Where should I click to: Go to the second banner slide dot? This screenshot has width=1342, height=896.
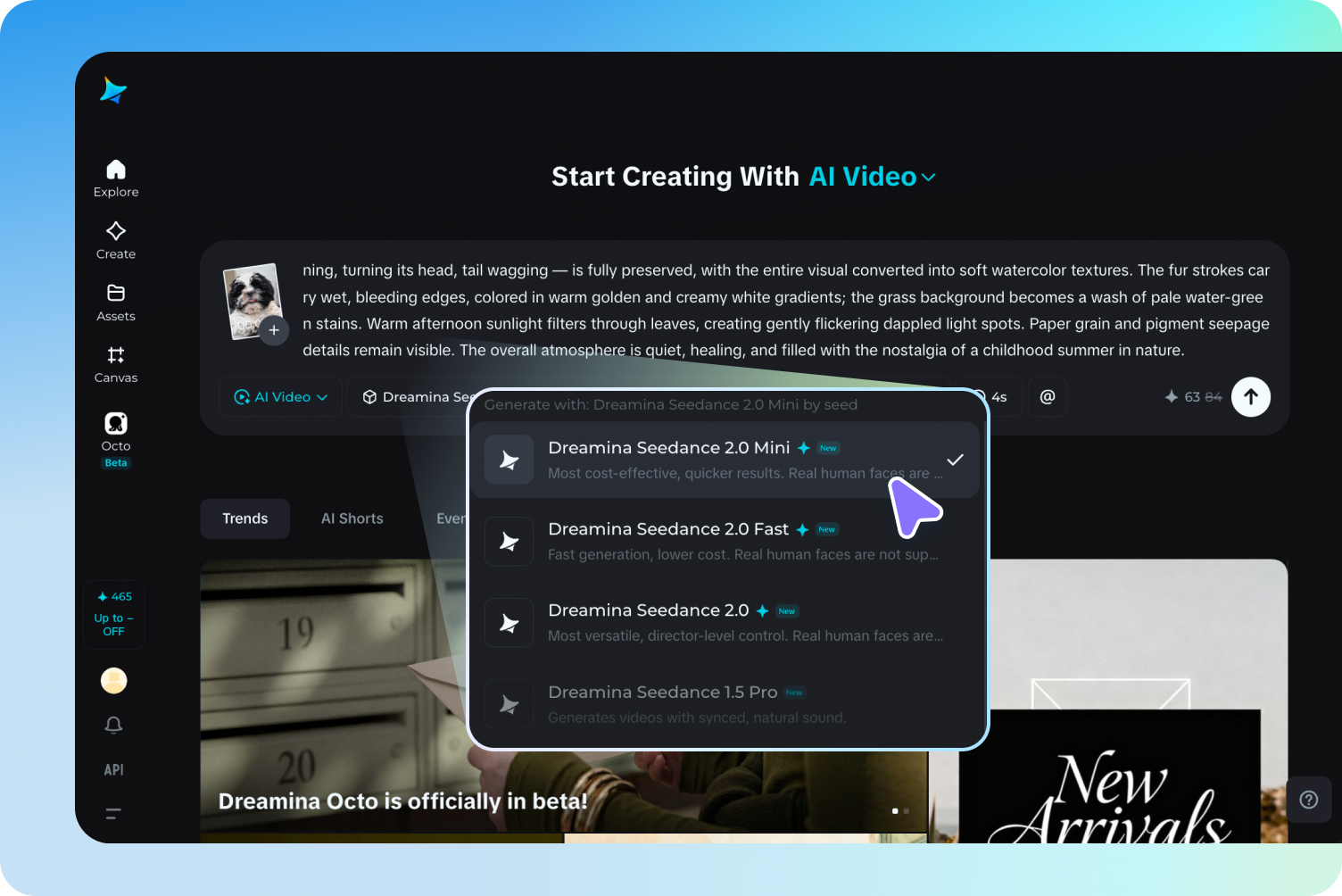click(907, 811)
